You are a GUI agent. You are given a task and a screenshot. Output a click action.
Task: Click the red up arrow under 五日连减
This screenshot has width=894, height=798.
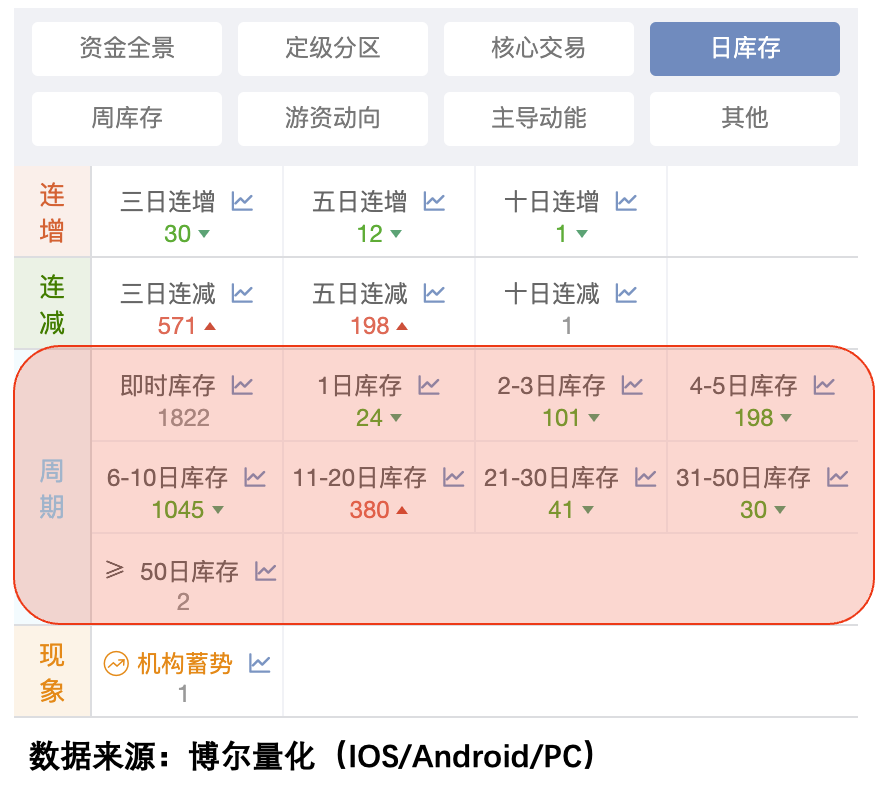(402, 326)
